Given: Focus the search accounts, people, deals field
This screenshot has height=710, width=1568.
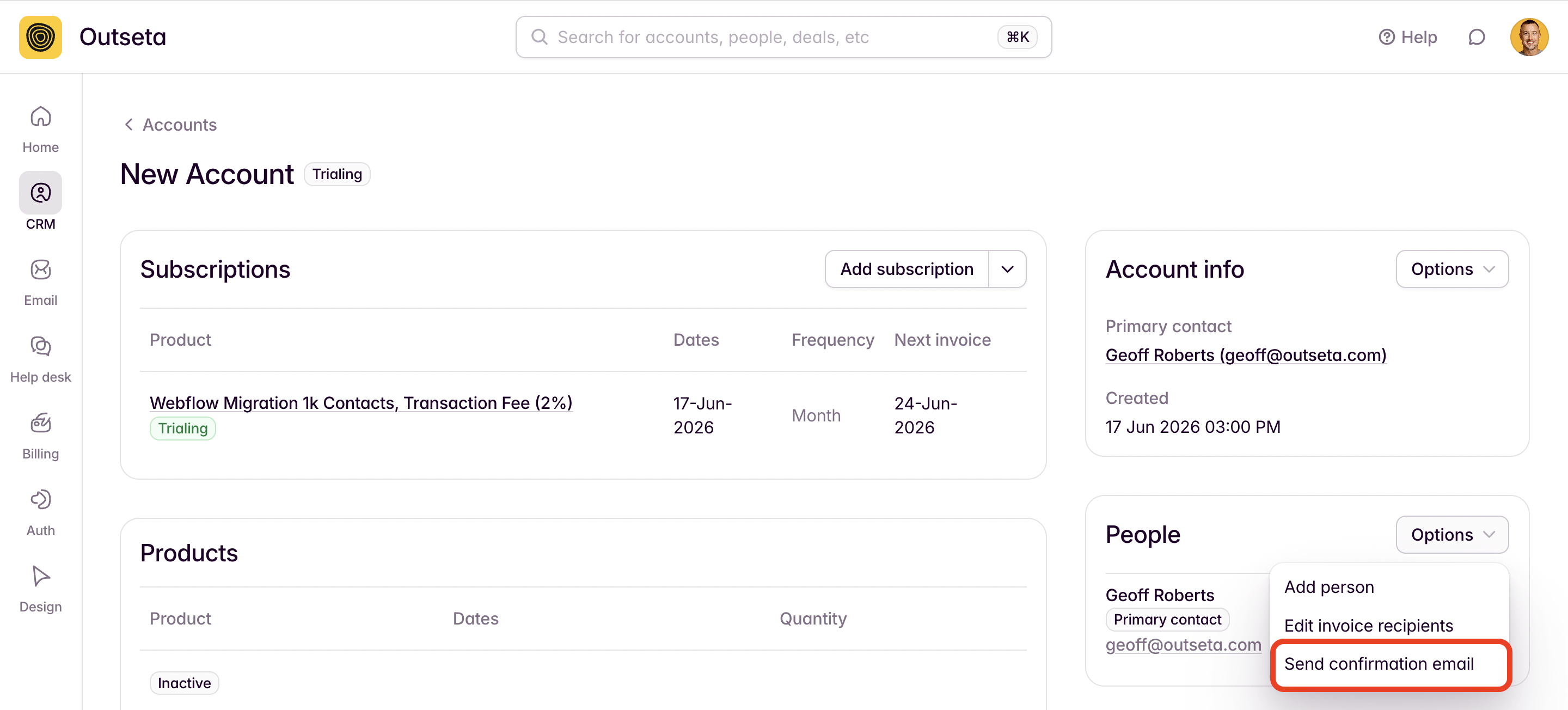Looking at the screenshot, I should [783, 37].
